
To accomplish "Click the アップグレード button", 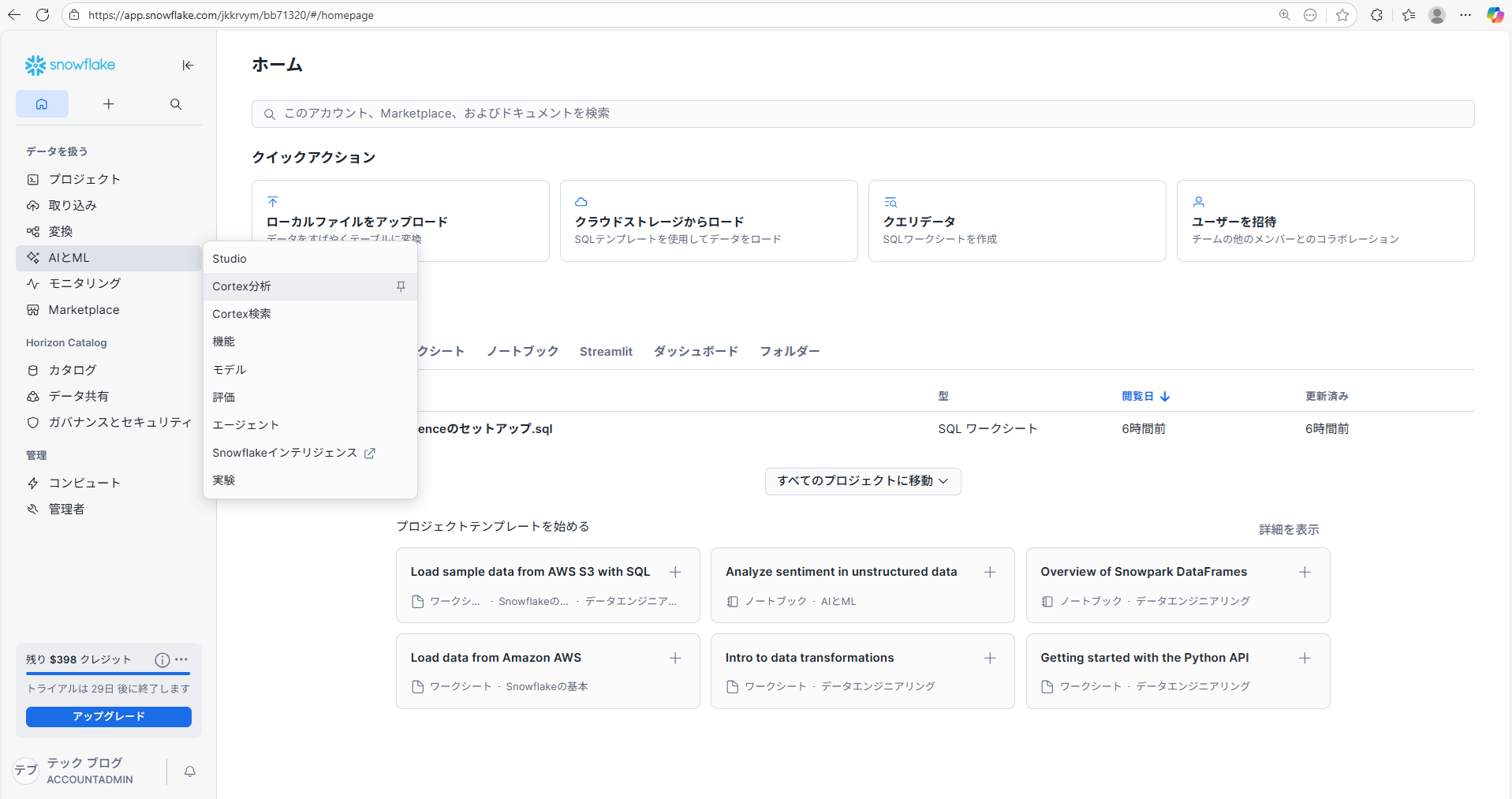I will 109,716.
